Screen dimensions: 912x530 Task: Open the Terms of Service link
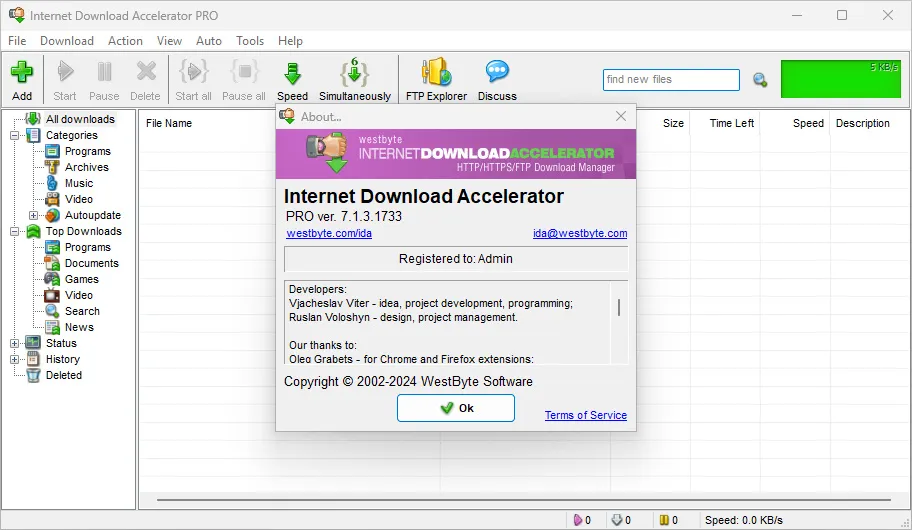586,415
